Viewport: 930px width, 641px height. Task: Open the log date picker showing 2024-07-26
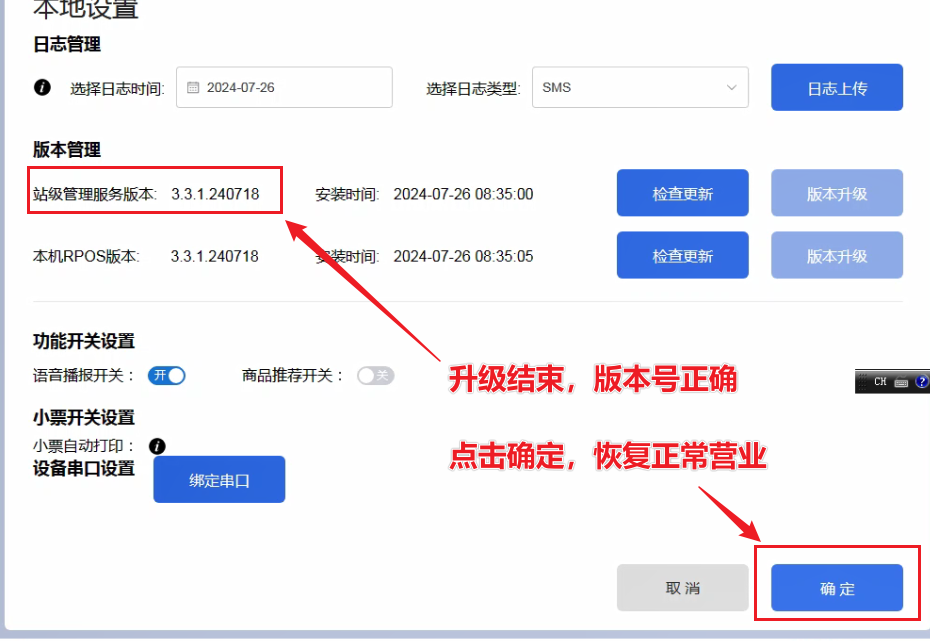(284, 87)
